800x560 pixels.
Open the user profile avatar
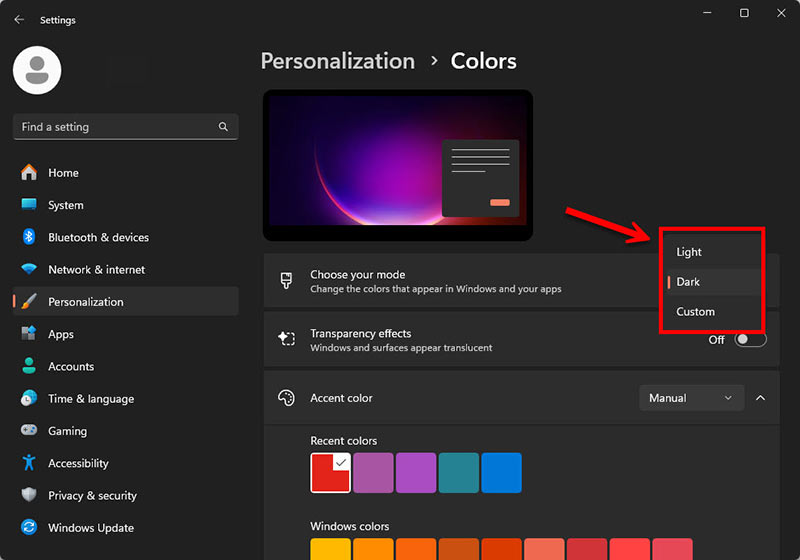click(x=37, y=70)
